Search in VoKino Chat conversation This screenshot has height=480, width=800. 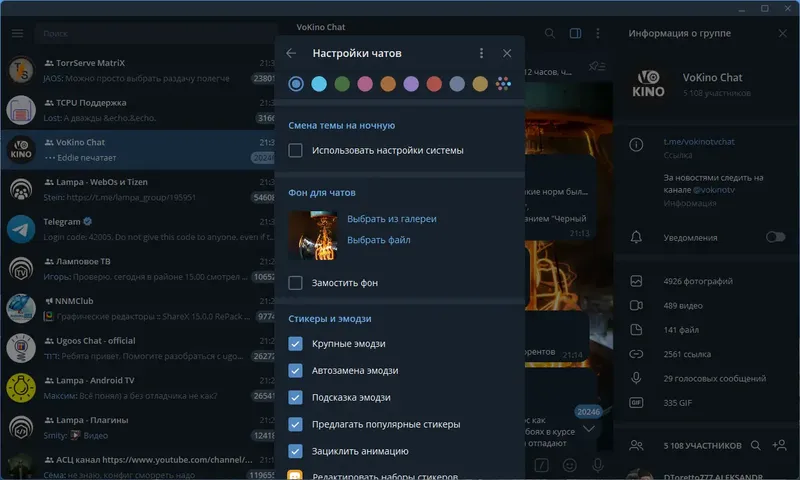pos(549,33)
